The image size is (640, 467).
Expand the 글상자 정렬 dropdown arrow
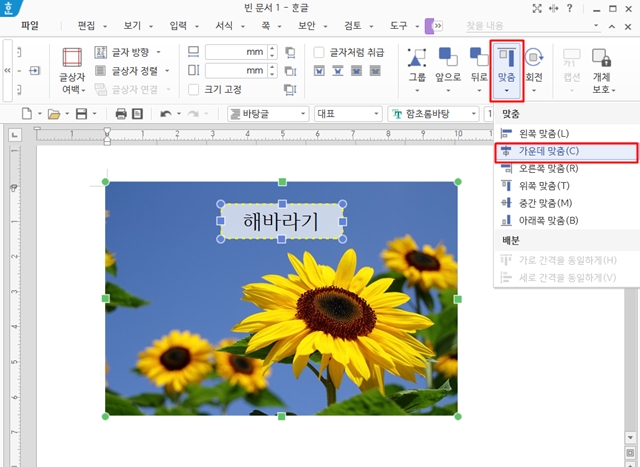(167, 71)
